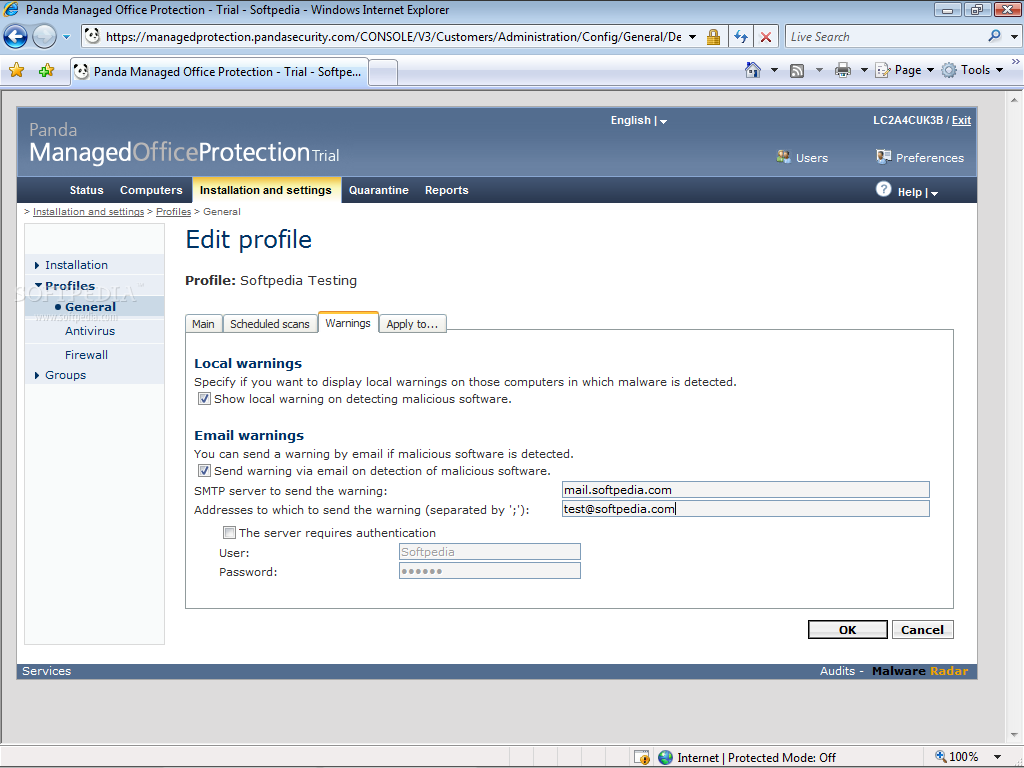Open the Tools menu
This screenshot has height=768, width=1024.
[x=972, y=70]
